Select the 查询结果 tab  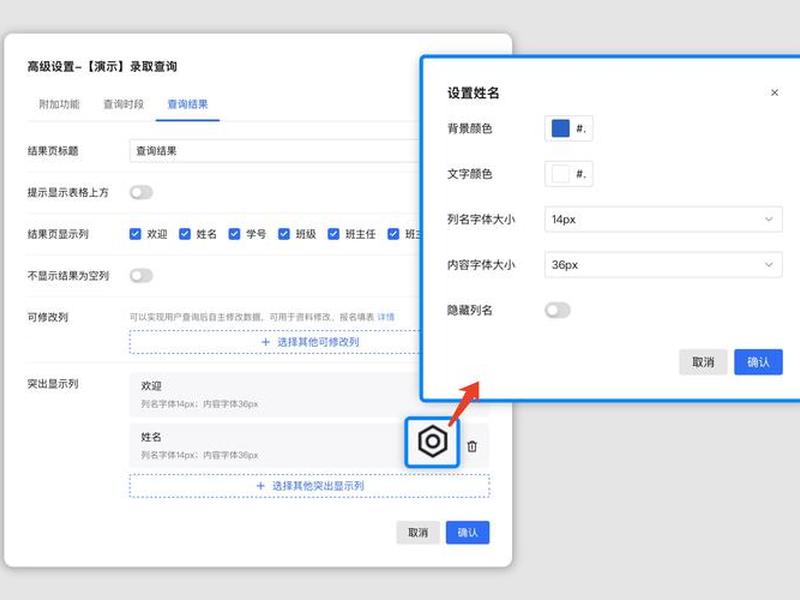point(188,105)
